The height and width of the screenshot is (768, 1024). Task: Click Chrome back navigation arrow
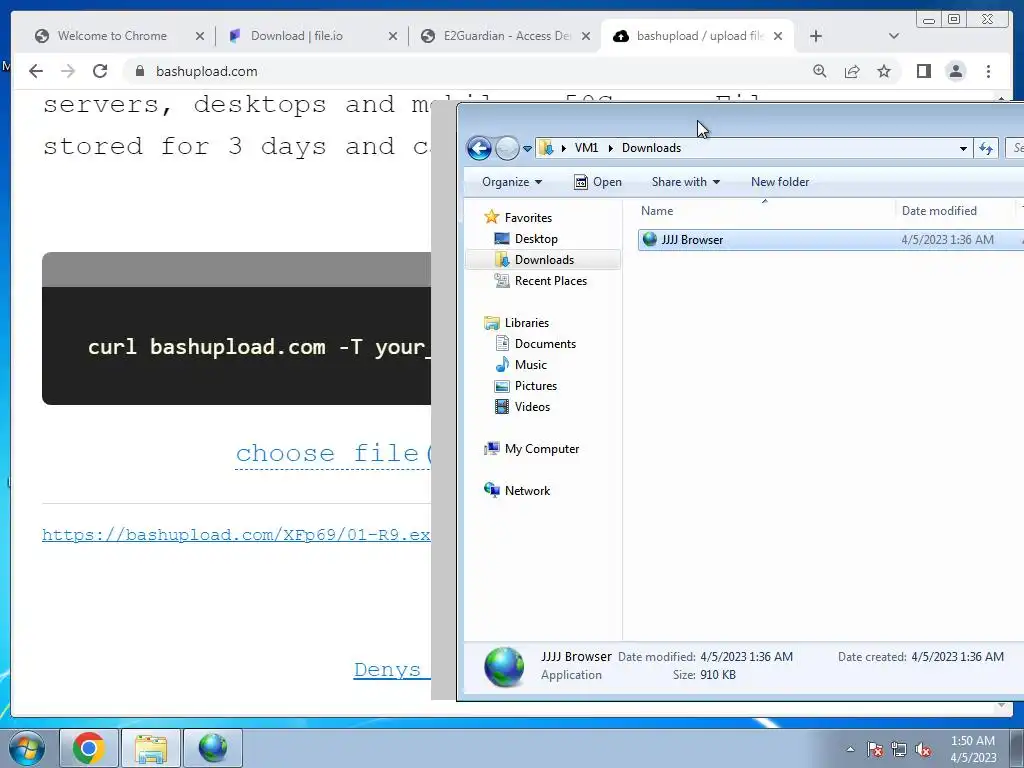(36, 71)
